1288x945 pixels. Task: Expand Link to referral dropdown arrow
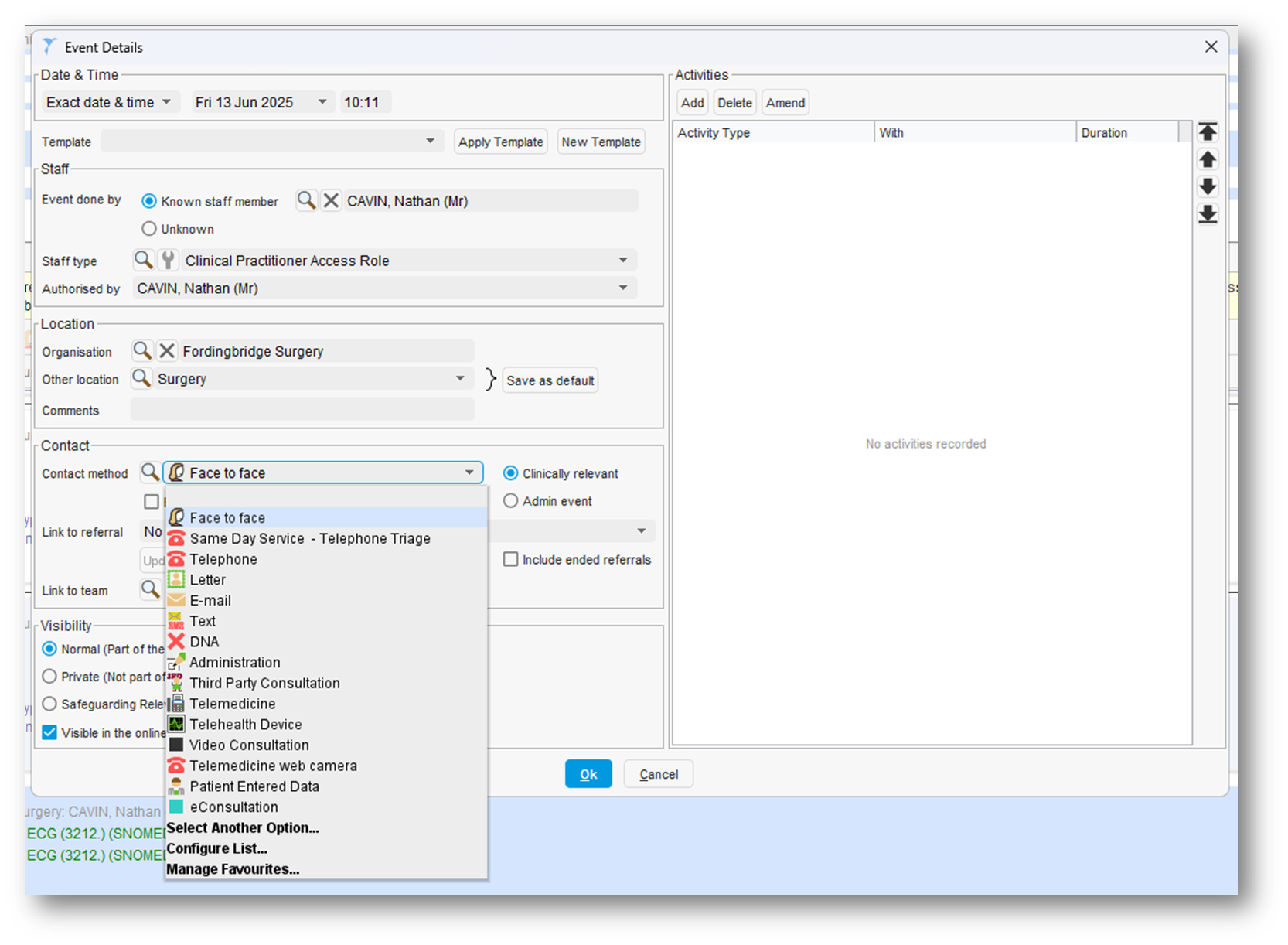coord(641,531)
